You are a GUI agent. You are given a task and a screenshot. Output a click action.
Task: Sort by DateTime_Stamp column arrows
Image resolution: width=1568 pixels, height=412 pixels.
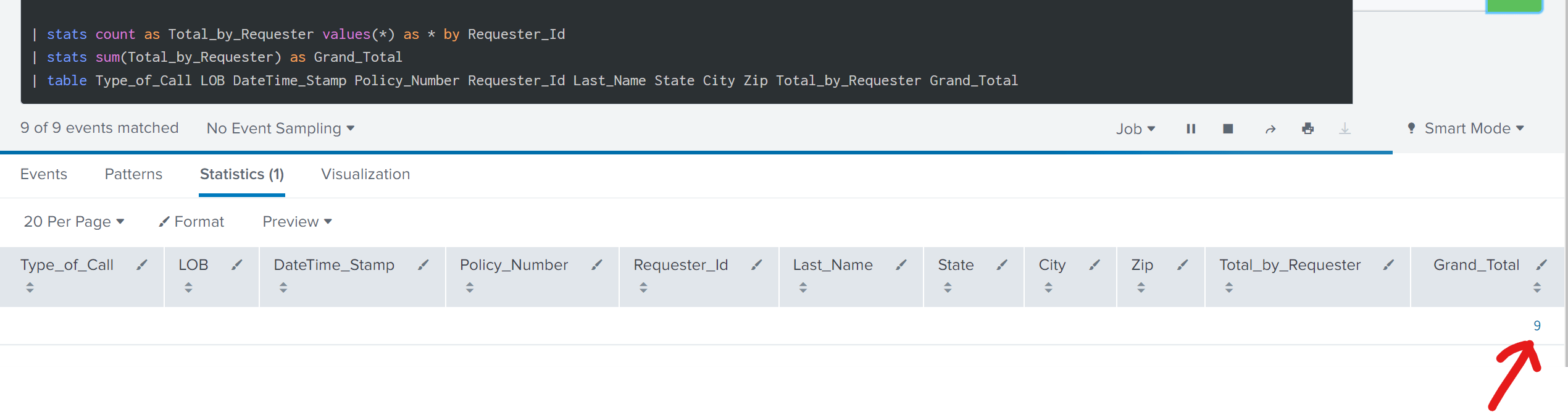[283, 287]
